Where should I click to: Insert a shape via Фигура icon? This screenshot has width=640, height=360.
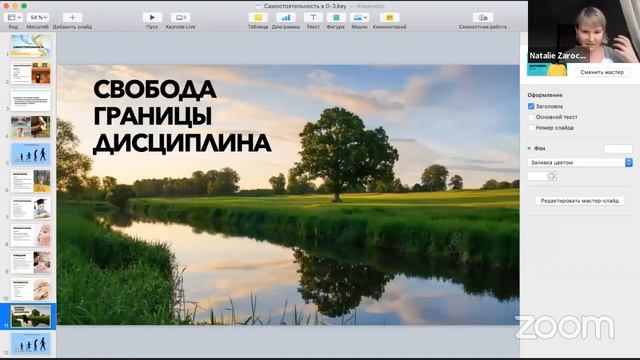[x=336, y=18]
